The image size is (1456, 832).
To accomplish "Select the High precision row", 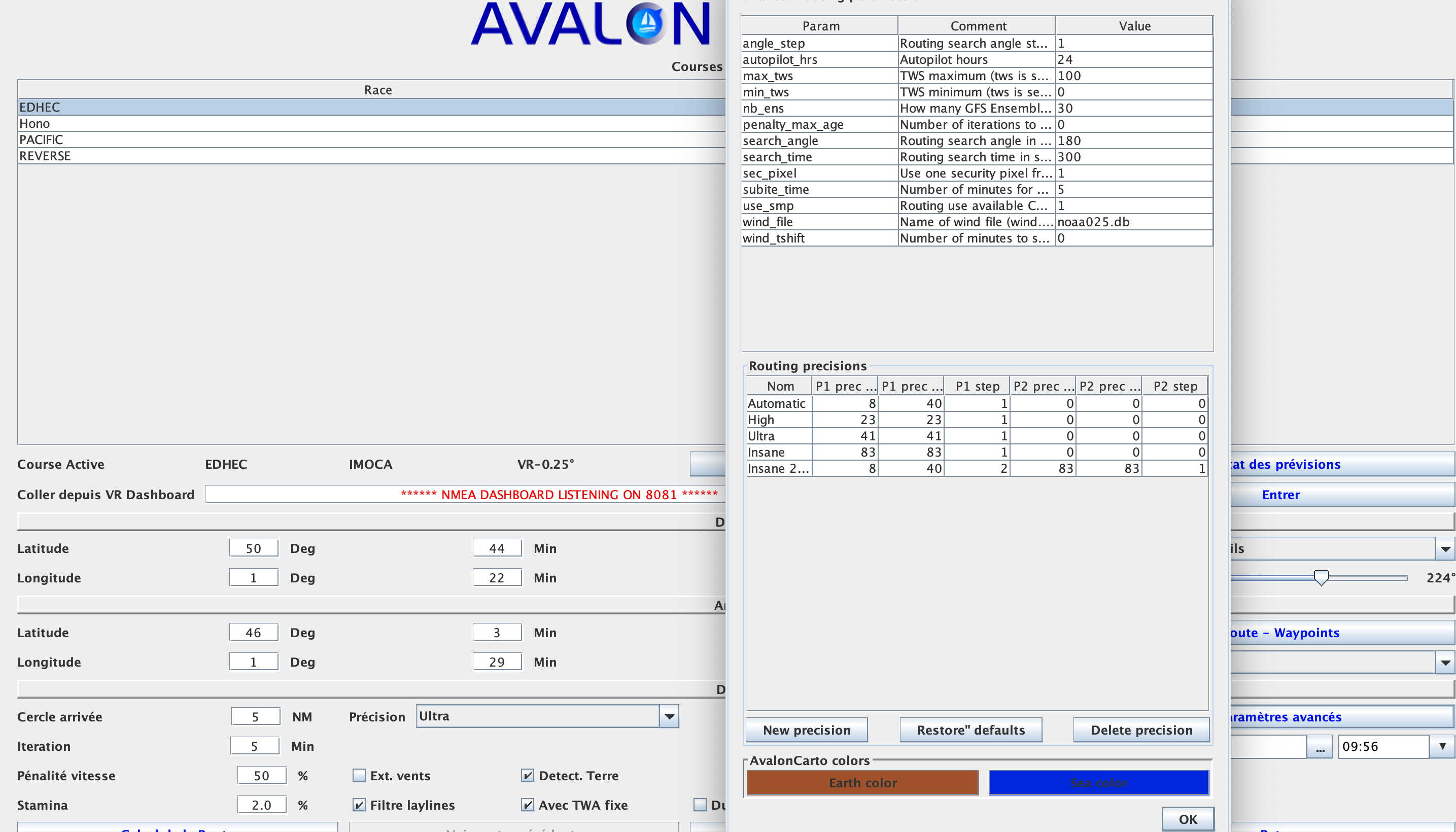I will coord(977,420).
